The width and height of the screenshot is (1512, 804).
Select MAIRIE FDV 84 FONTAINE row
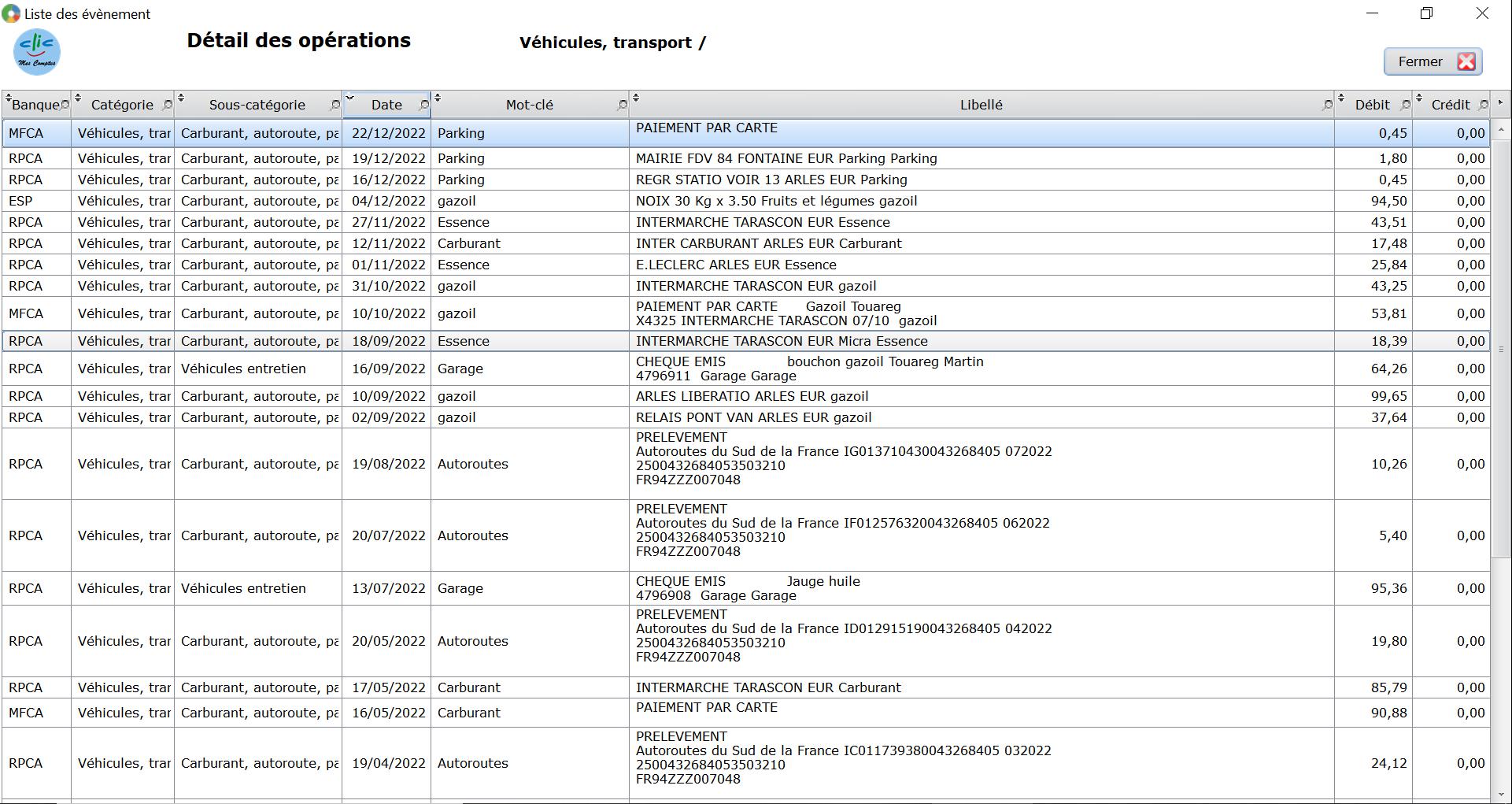click(745, 158)
